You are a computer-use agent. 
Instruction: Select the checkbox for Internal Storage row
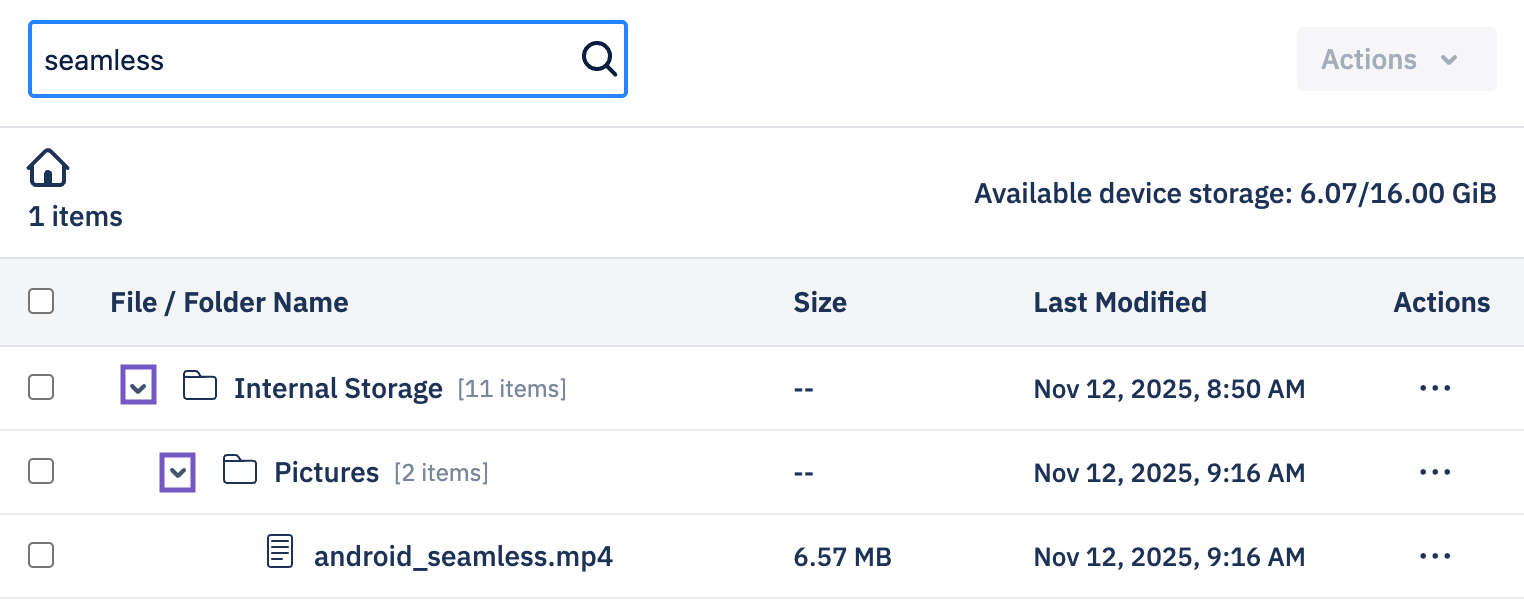41,388
